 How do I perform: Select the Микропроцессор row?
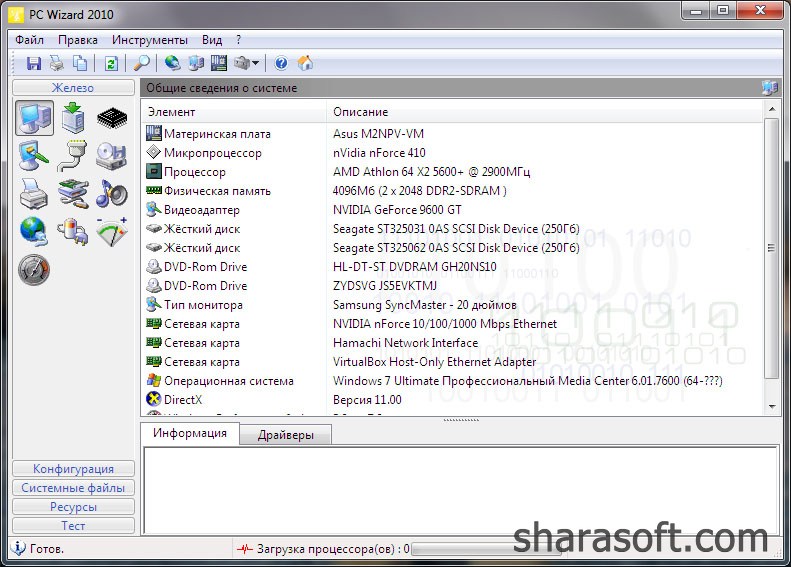click(453, 153)
